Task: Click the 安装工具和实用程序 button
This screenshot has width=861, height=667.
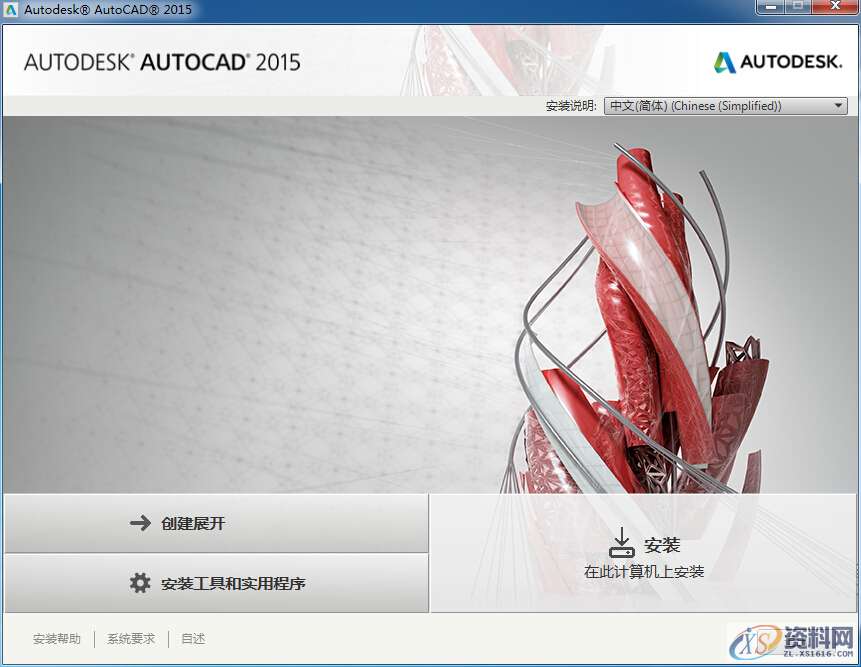Action: pos(215,582)
